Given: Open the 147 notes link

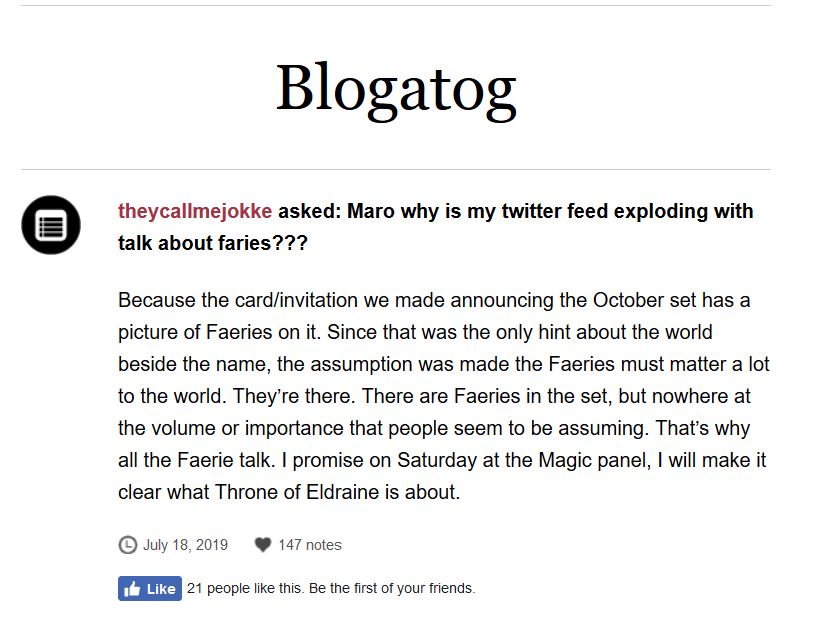Looking at the screenshot, I should 309,545.
